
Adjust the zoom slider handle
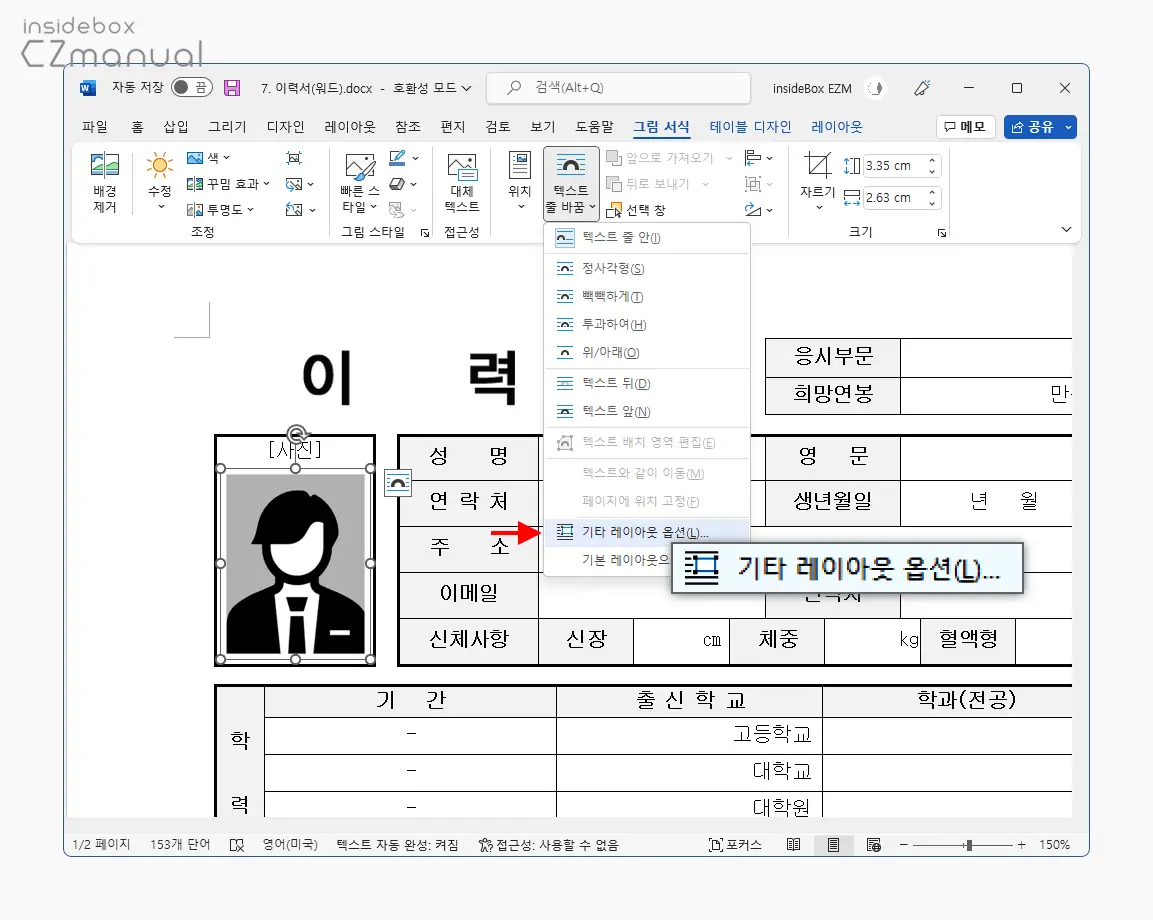tap(969, 845)
